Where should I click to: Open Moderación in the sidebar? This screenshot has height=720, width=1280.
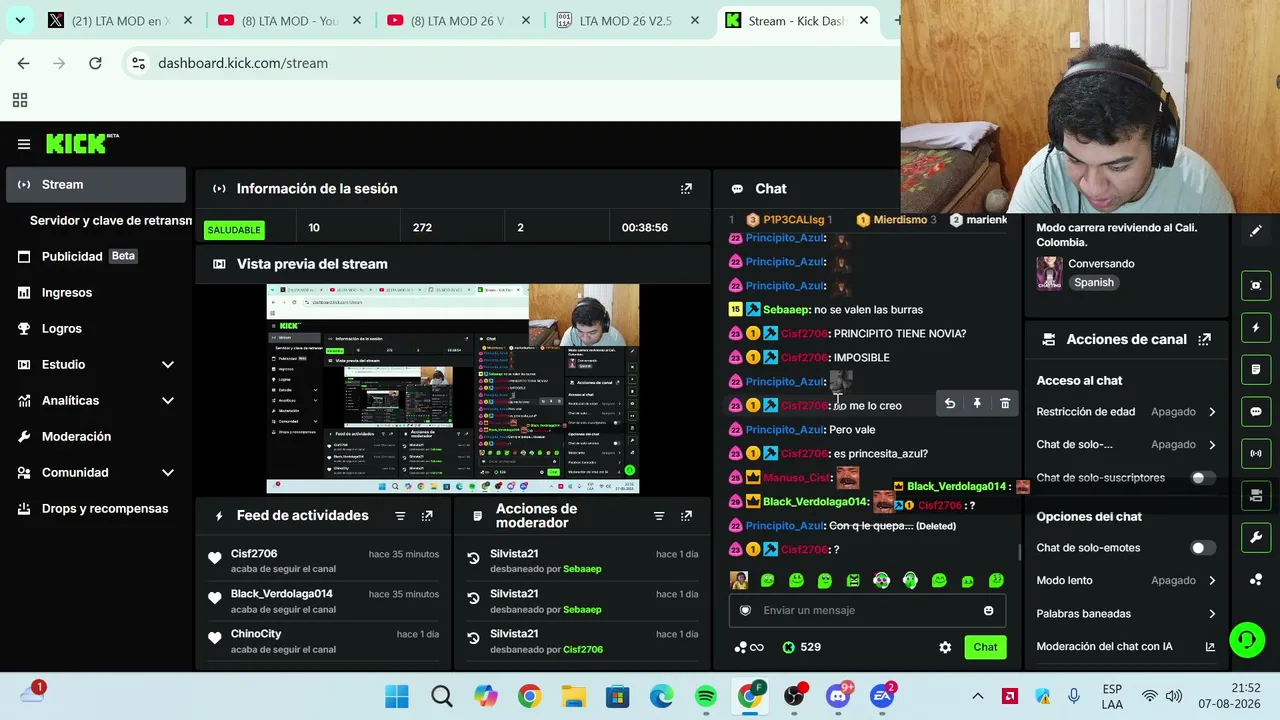96,437
